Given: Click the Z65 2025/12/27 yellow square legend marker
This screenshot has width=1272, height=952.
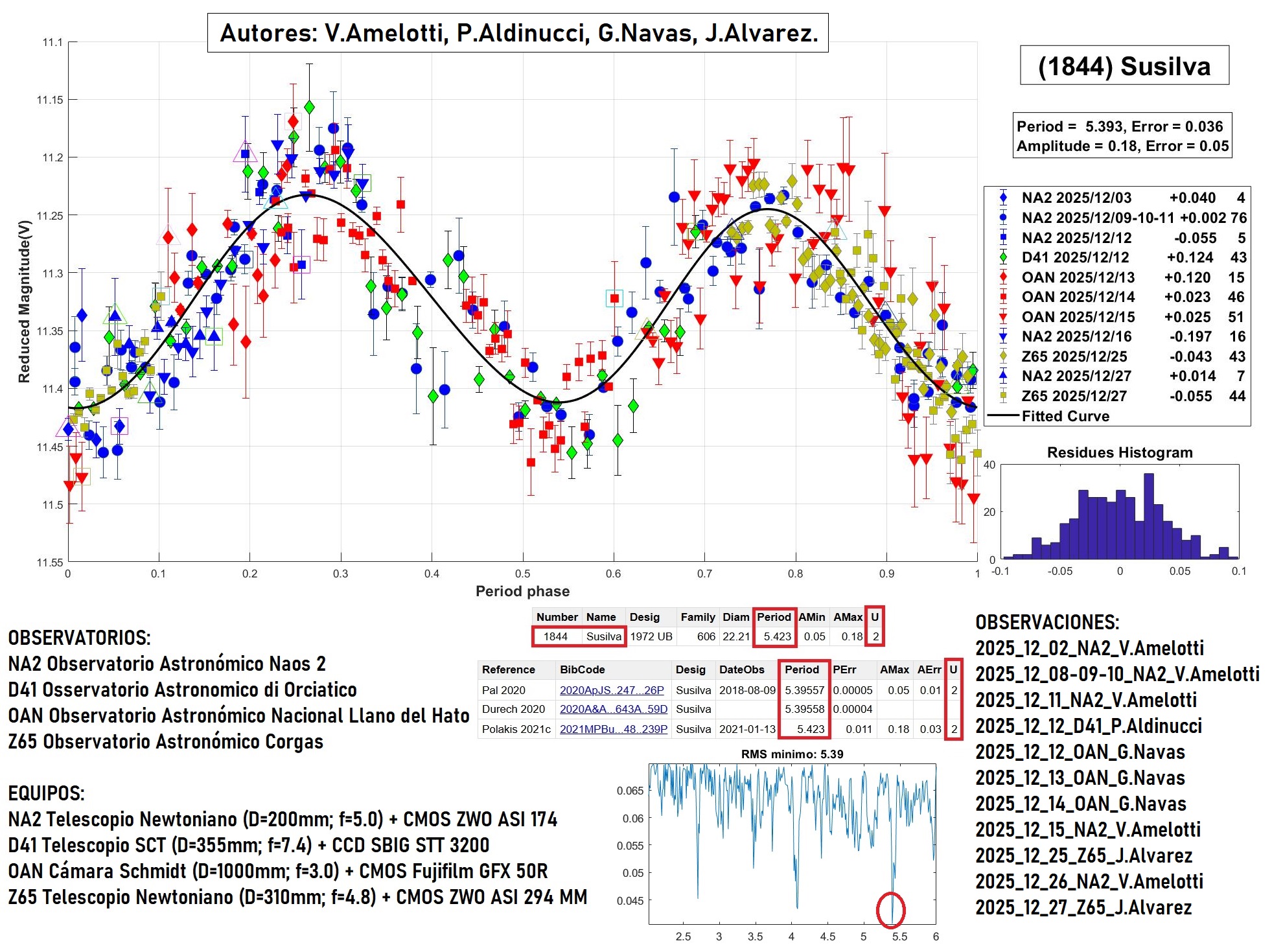Looking at the screenshot, I should pyautogui.click(x=1003, y=396).
